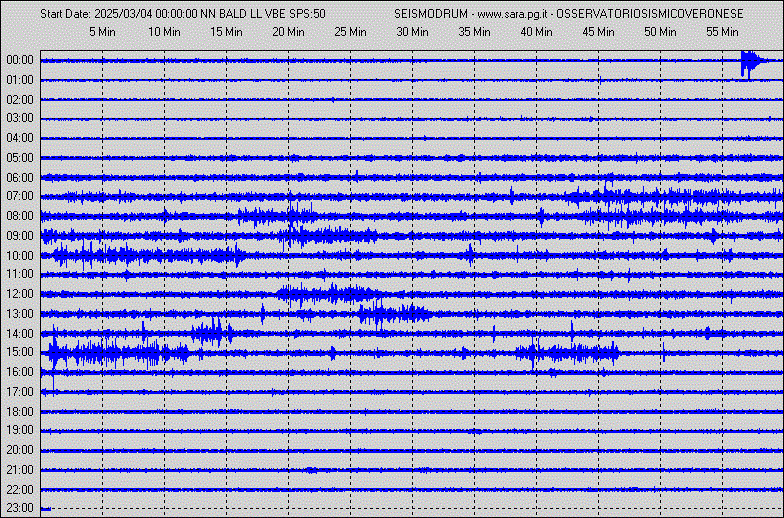This screenshot has width=784, height=518.
Task: Click the 25 Min axis label
Action: (x=350, y=32)
